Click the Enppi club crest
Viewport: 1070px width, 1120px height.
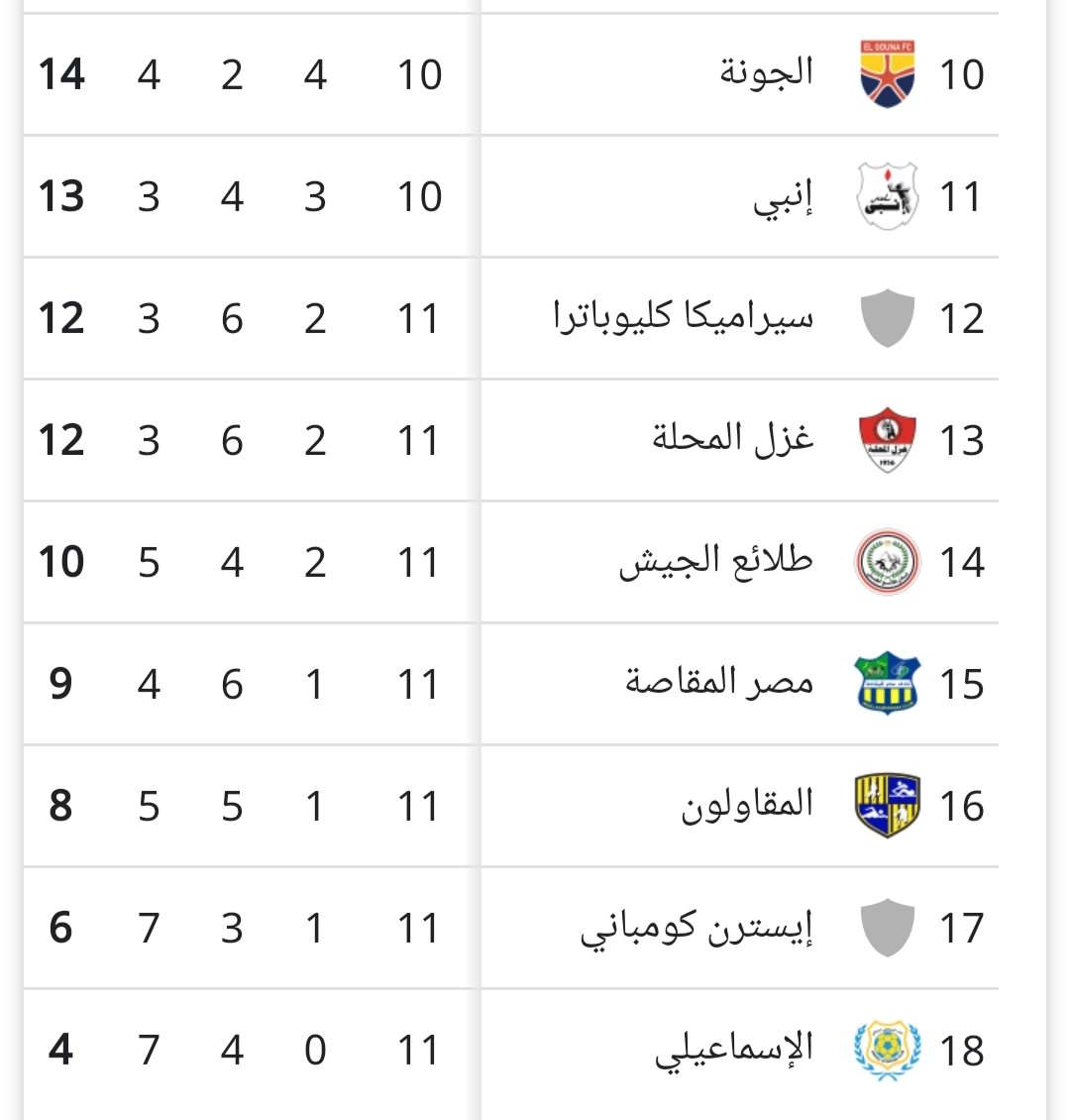point(888,196)
